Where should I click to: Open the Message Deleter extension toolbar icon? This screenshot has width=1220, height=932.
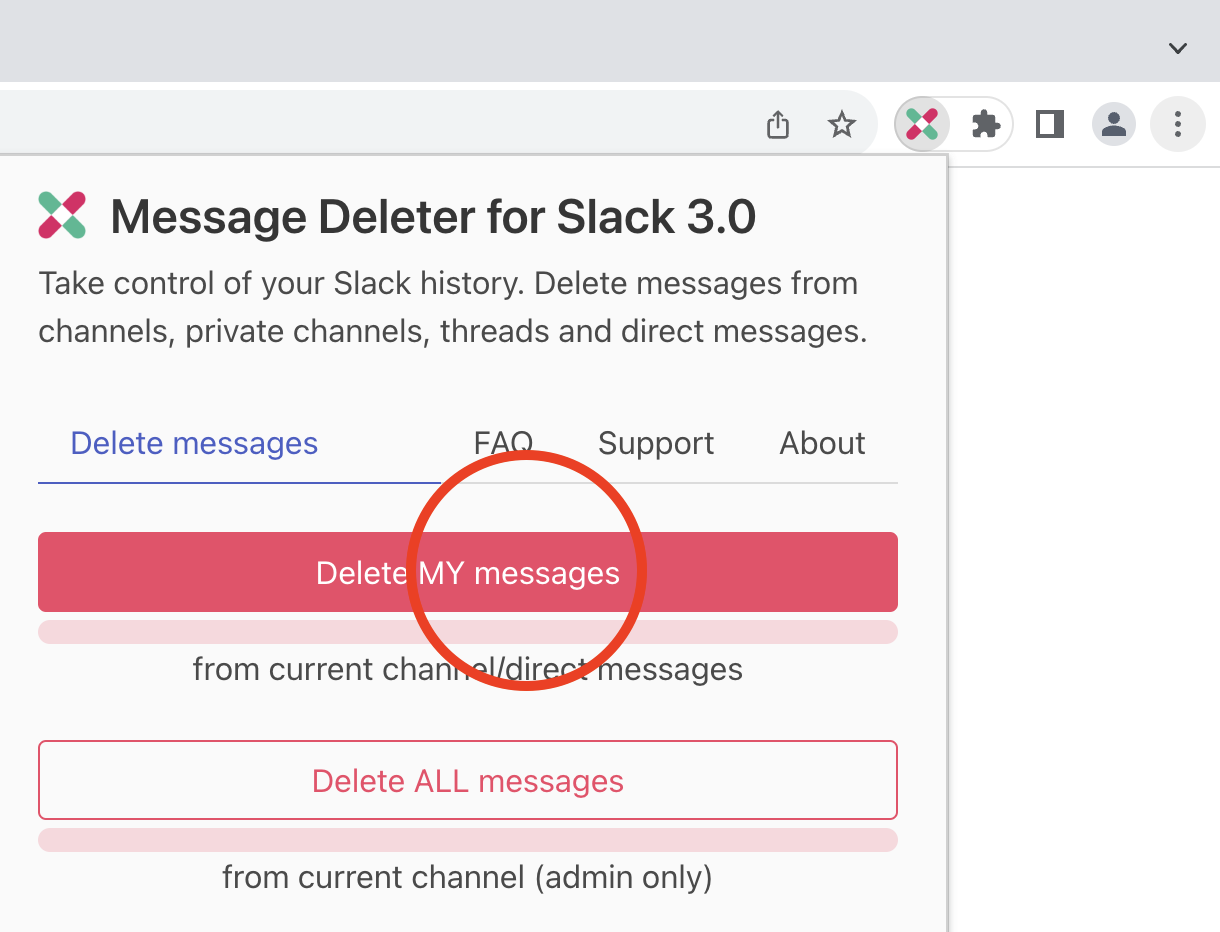920,124
